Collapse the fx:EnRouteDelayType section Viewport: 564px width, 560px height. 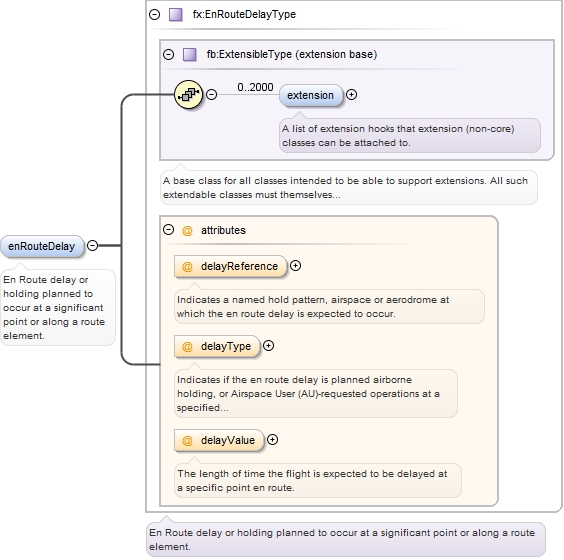[155, 14]
